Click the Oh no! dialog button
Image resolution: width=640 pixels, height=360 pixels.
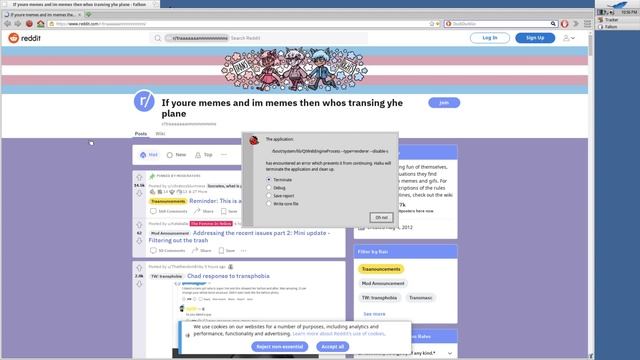(x=381, y=218)
